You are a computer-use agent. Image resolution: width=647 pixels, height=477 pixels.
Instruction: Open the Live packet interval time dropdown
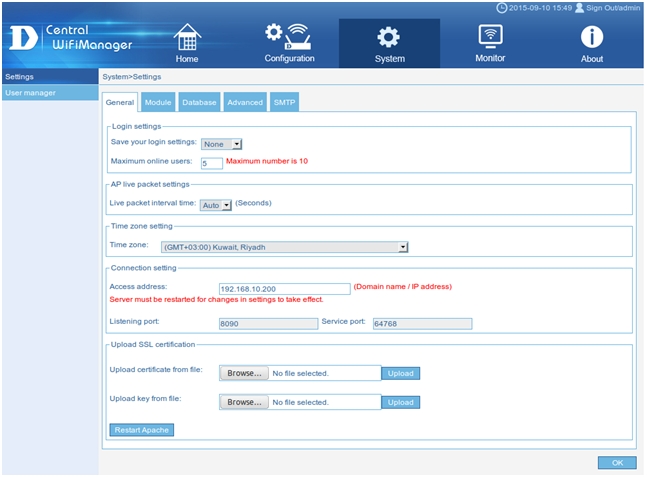(215, 204)
